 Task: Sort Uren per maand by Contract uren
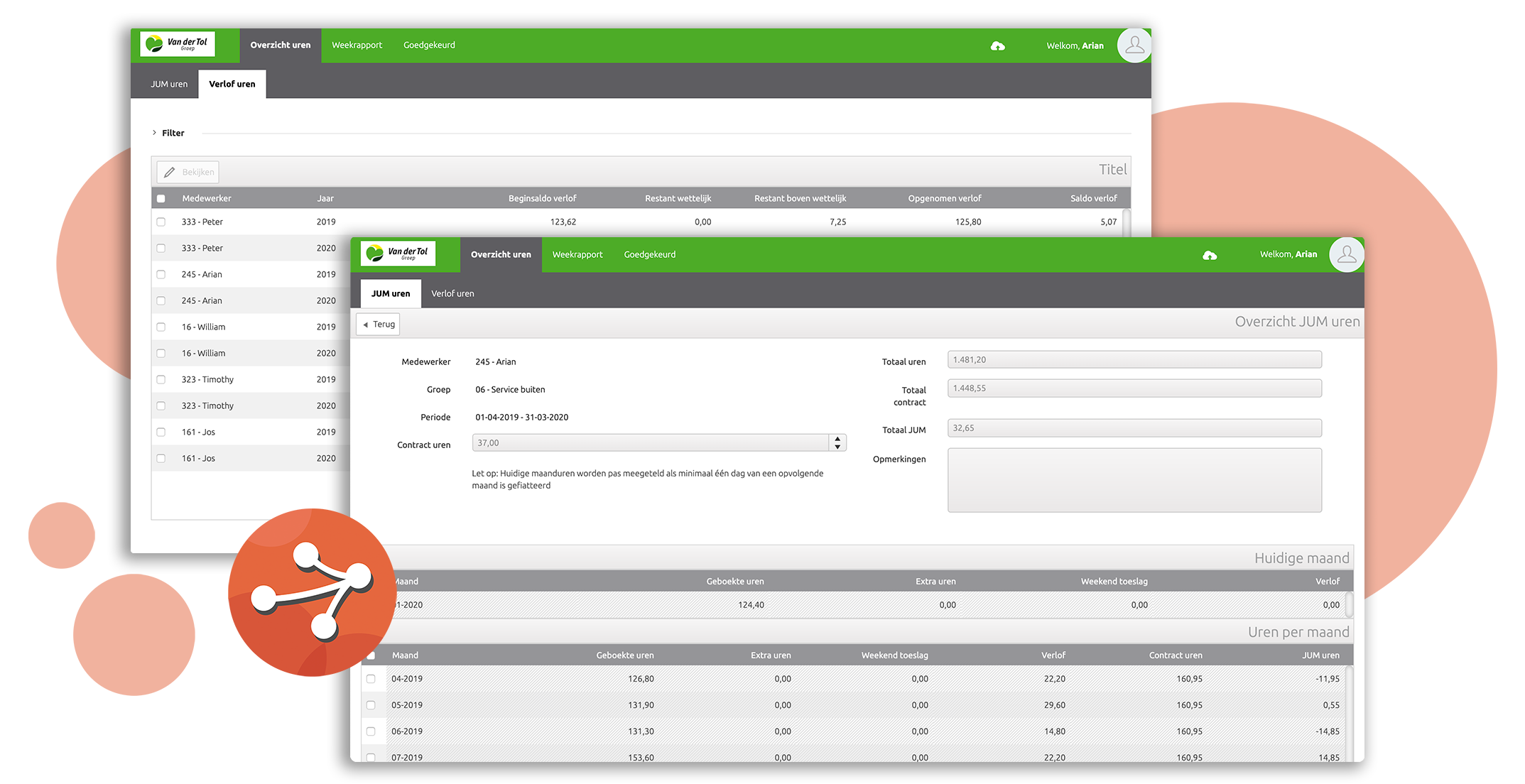[x=1176, y=655]
